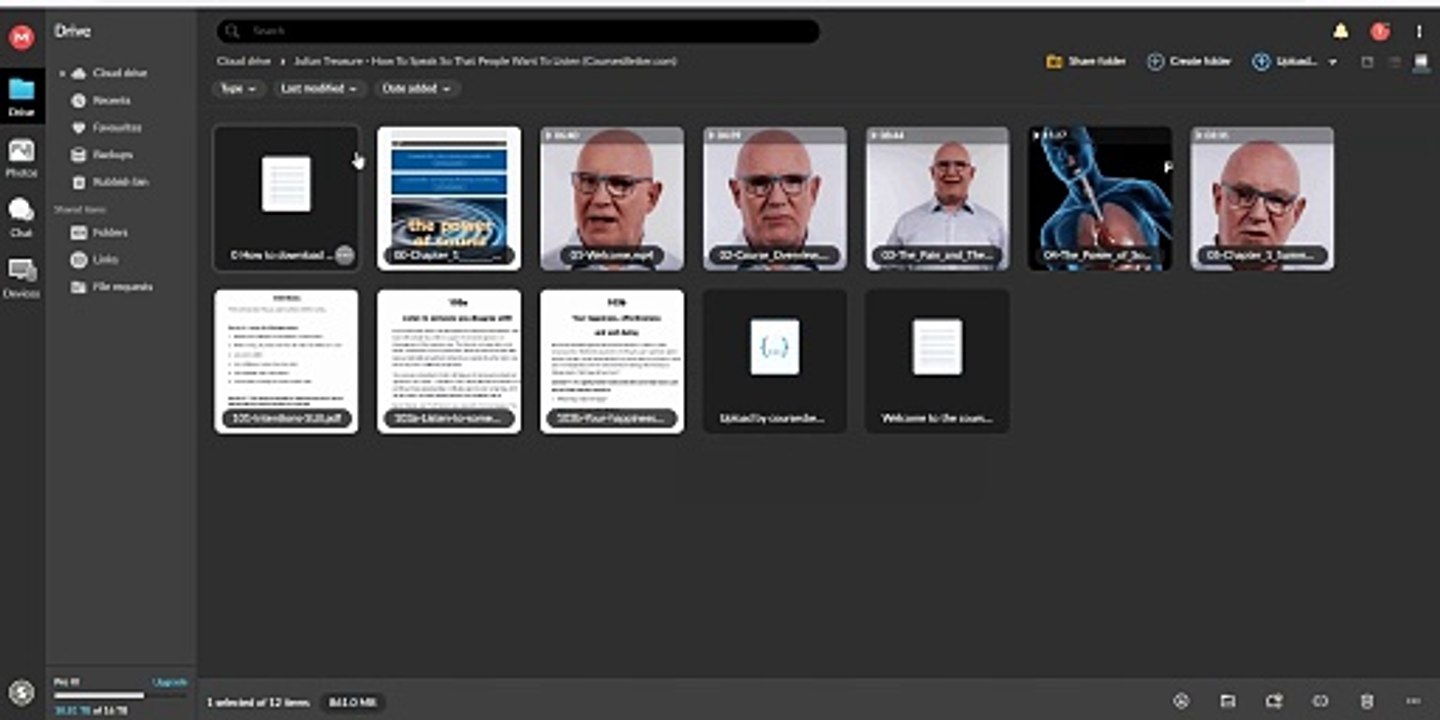1440x720 pixels.
Task: Click the Upload button
Action: 1285,61
